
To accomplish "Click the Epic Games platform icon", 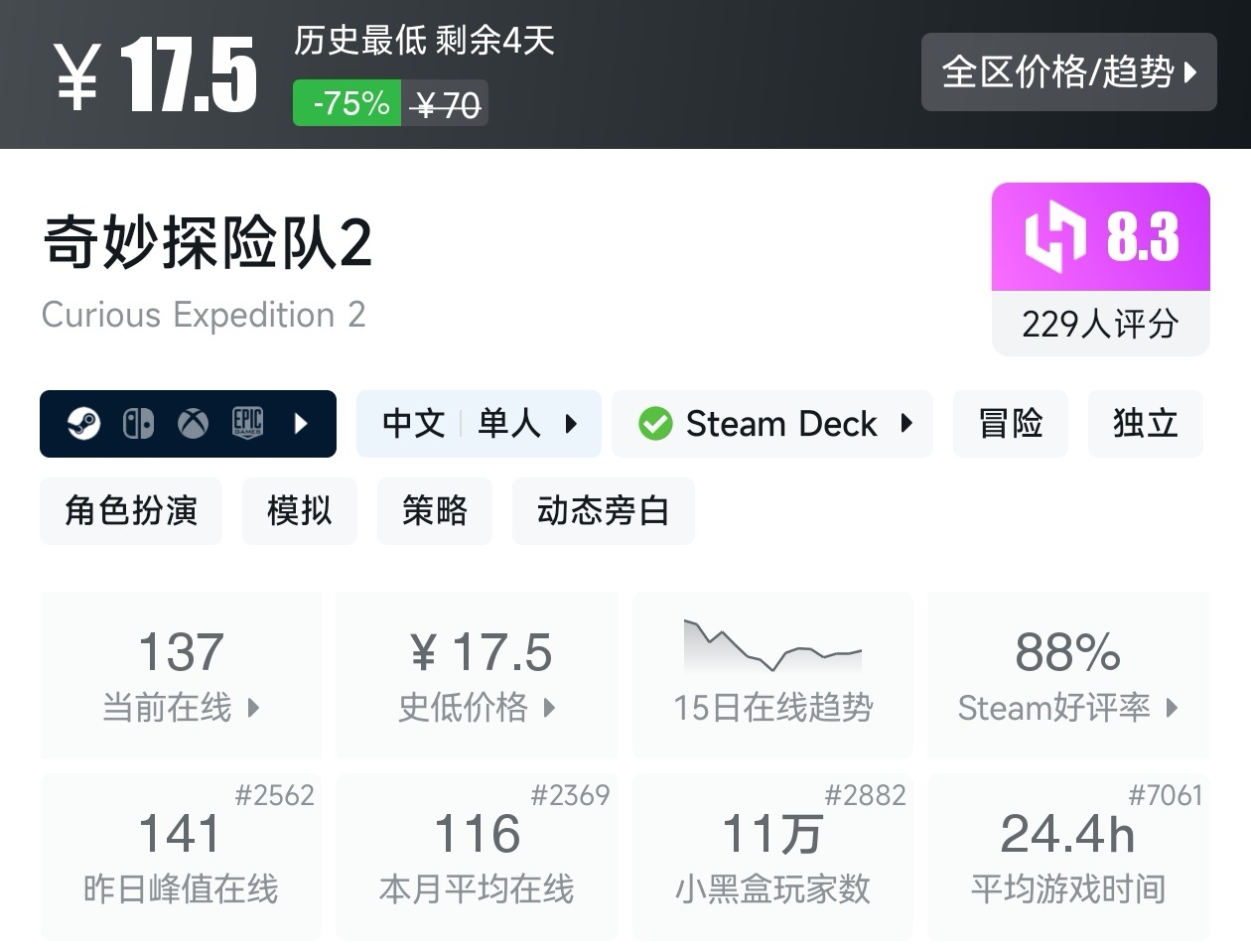I will 247,424.
